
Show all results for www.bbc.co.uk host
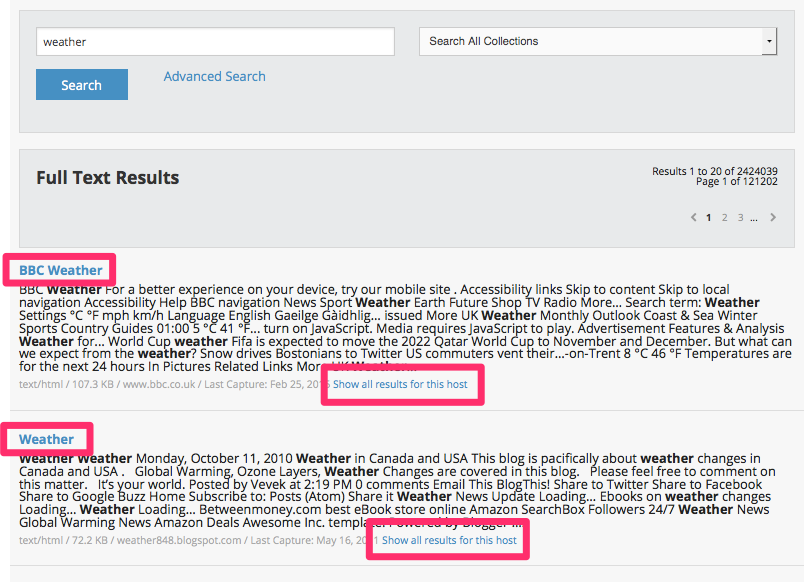pos(400,384)
